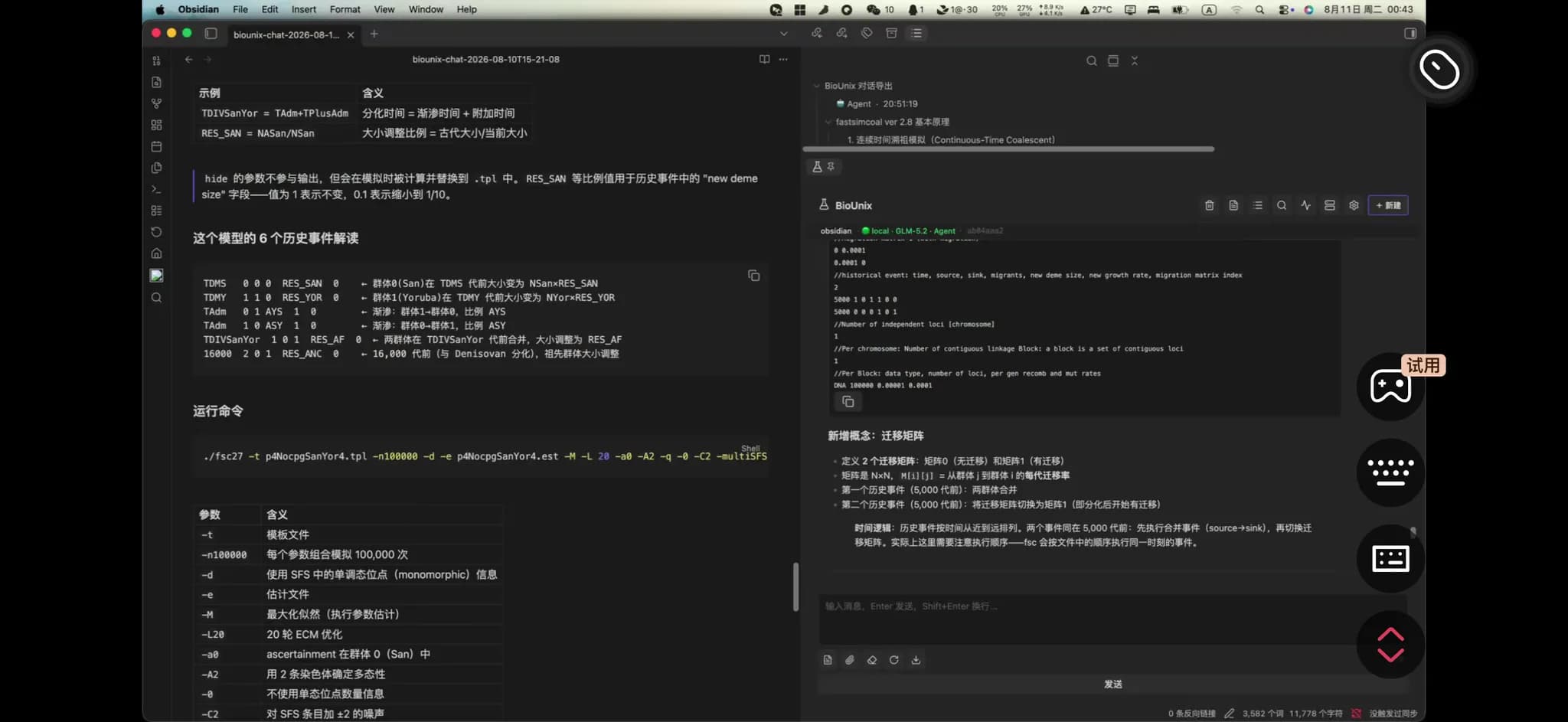Click the regenerate refresh icon below input
This screenshot has width=1568, height=722.
[893, 660]
